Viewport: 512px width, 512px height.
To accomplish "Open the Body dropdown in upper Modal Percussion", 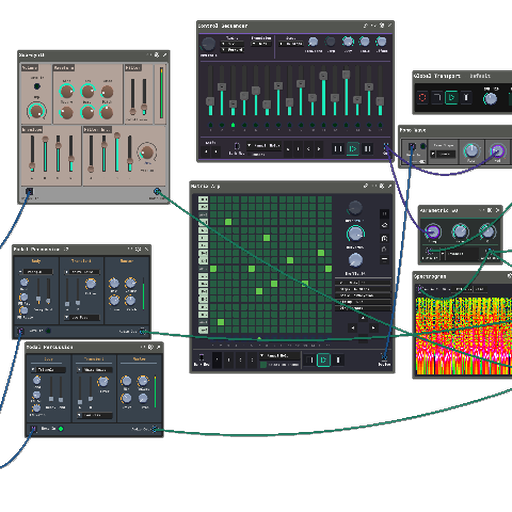I will tap(36, 272).
